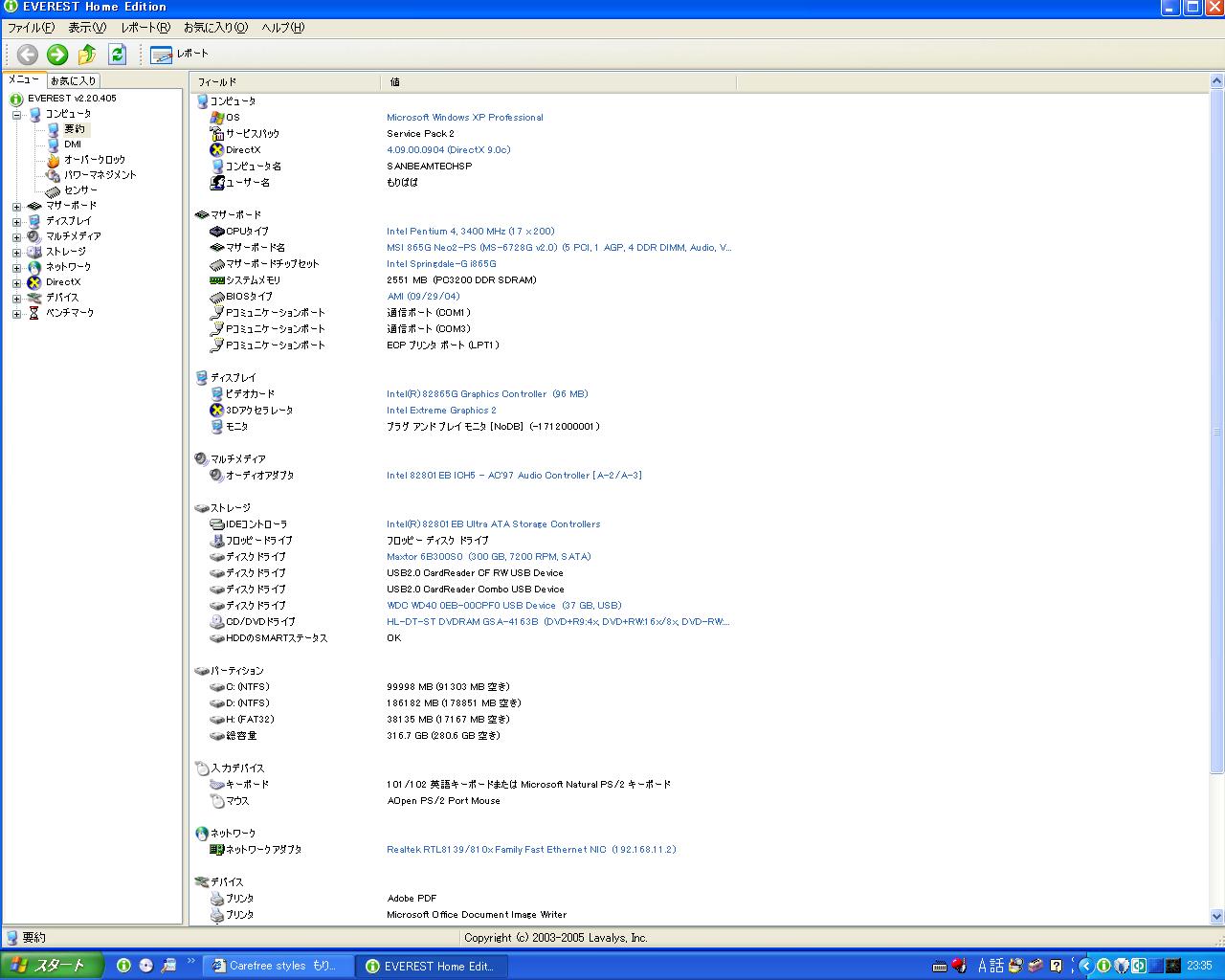Image resolution: width=1225 pixels, height=980 pixels.
Task: Open Realtek RTL8139/810x network adapter link
Action: click(531, 850)
